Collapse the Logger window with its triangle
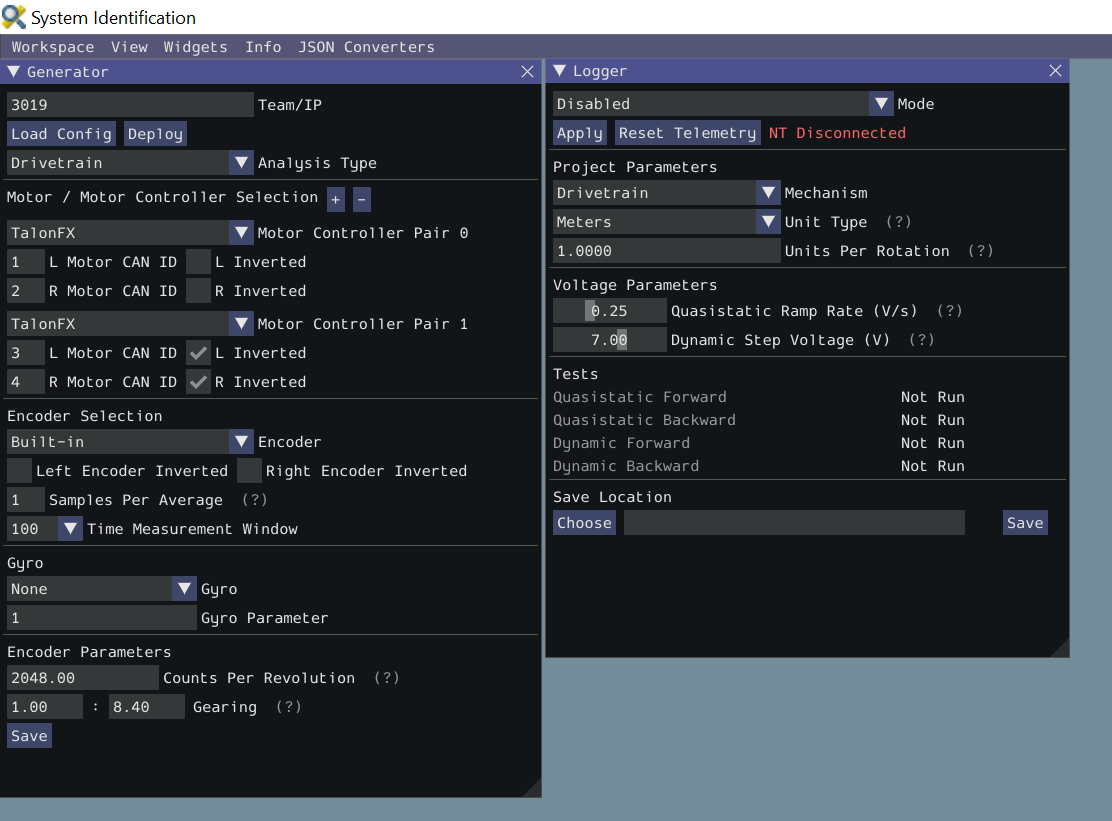1112x821 pixels. click(x=560, y=71)
